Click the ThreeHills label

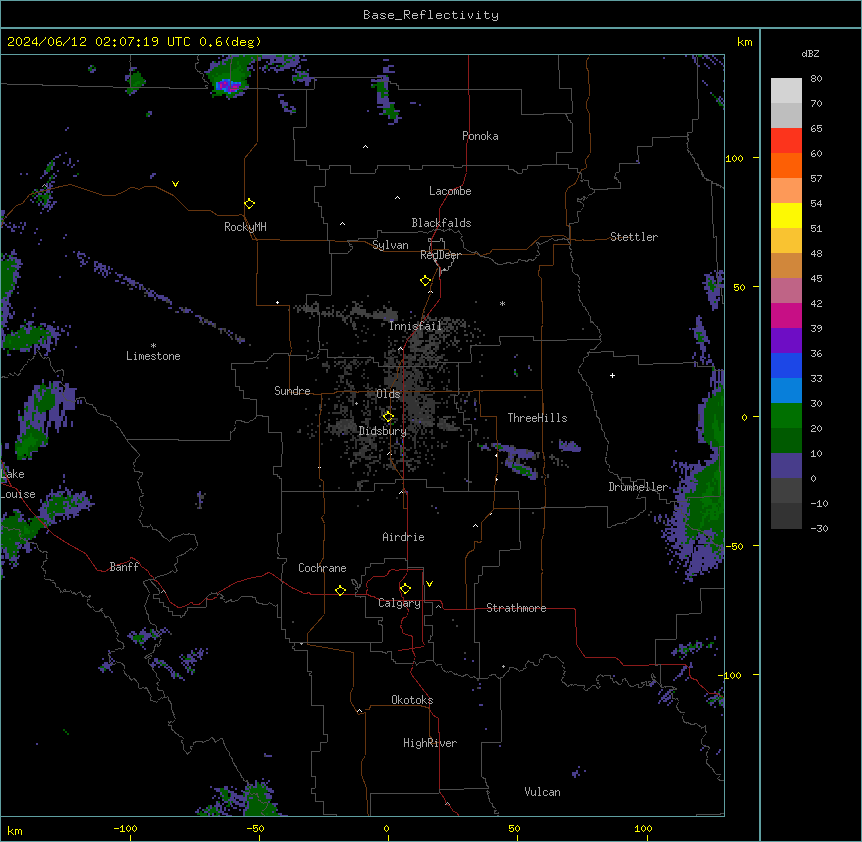[537, 418]
